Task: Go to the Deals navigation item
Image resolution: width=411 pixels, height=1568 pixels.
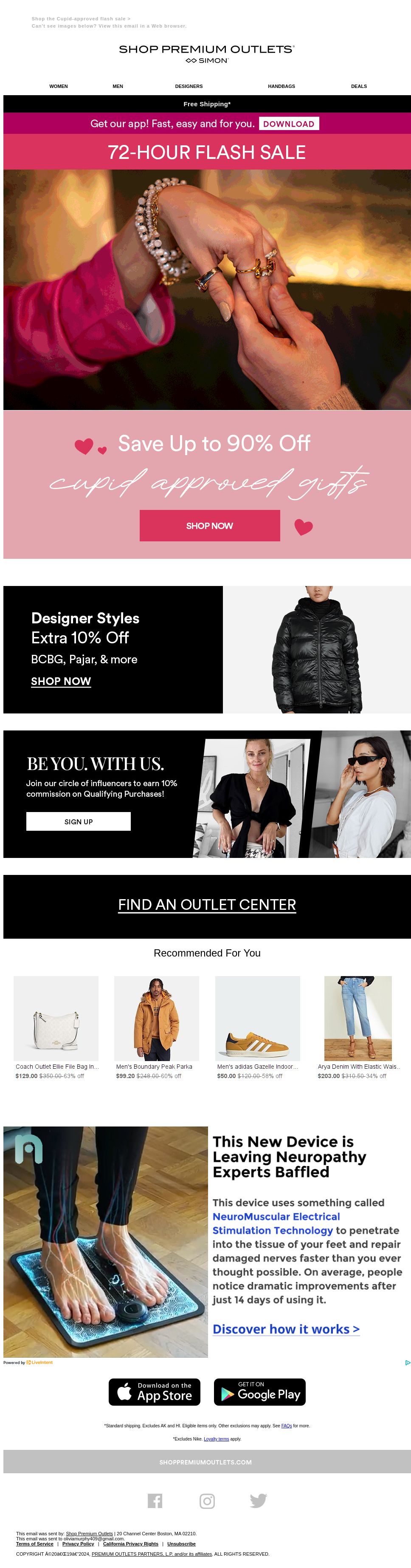Action: click(x=359, y=86)
